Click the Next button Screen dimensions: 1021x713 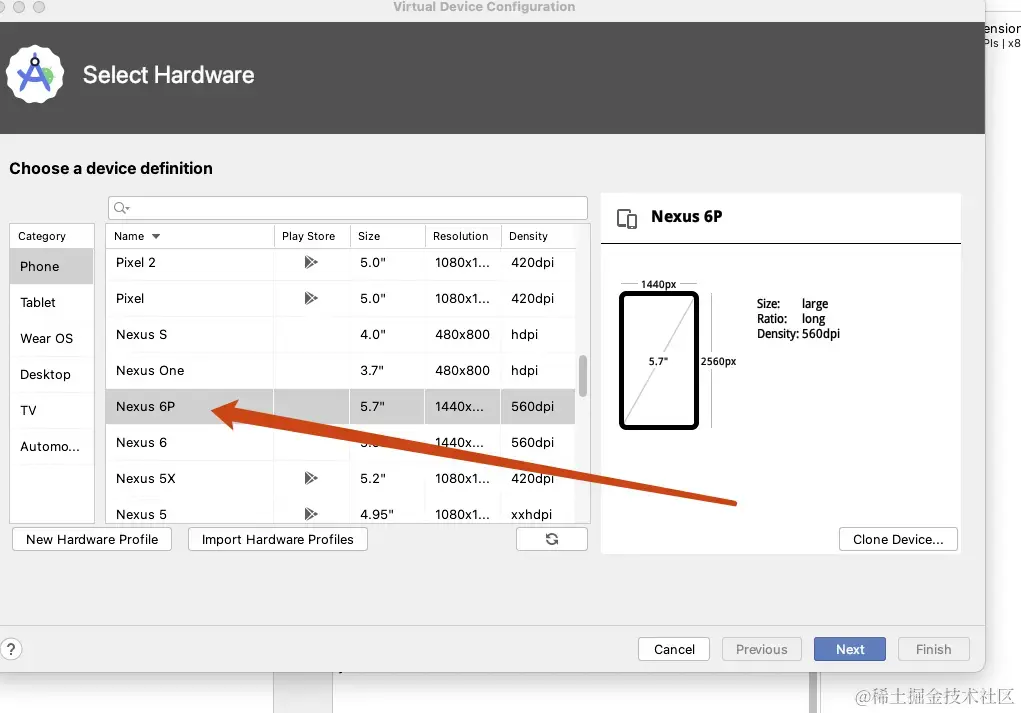[849, 649]
